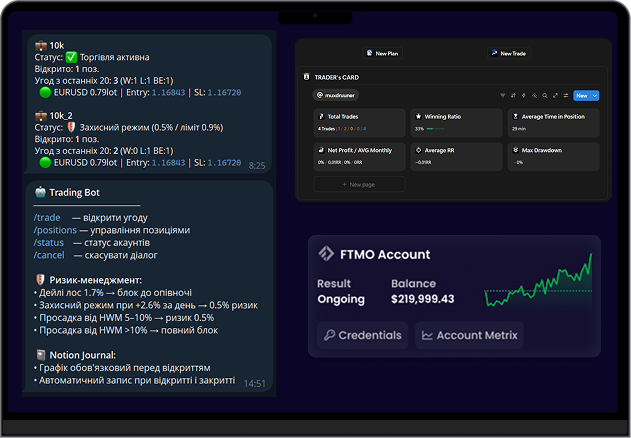Click the /positions command link
The width and height of the screenshot is (631, 438).
55,230
